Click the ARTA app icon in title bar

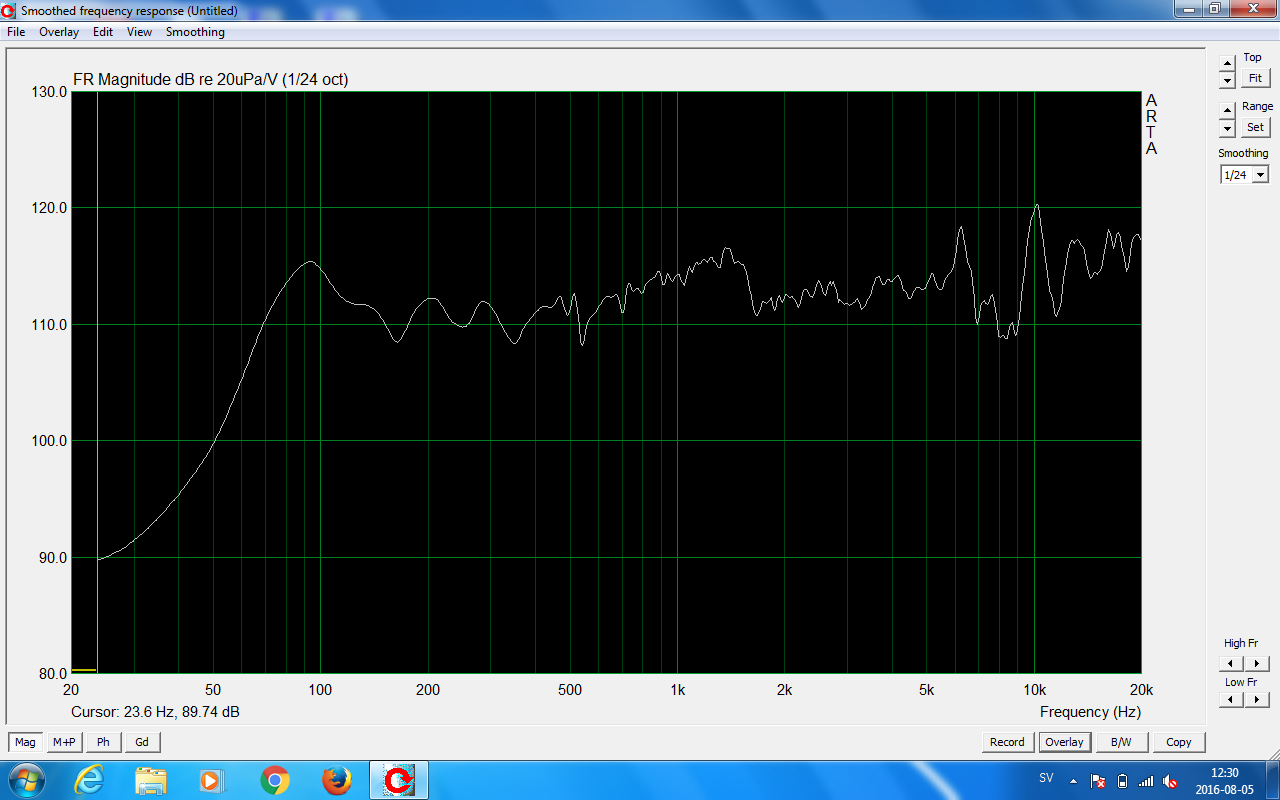(x=10, y=10)
